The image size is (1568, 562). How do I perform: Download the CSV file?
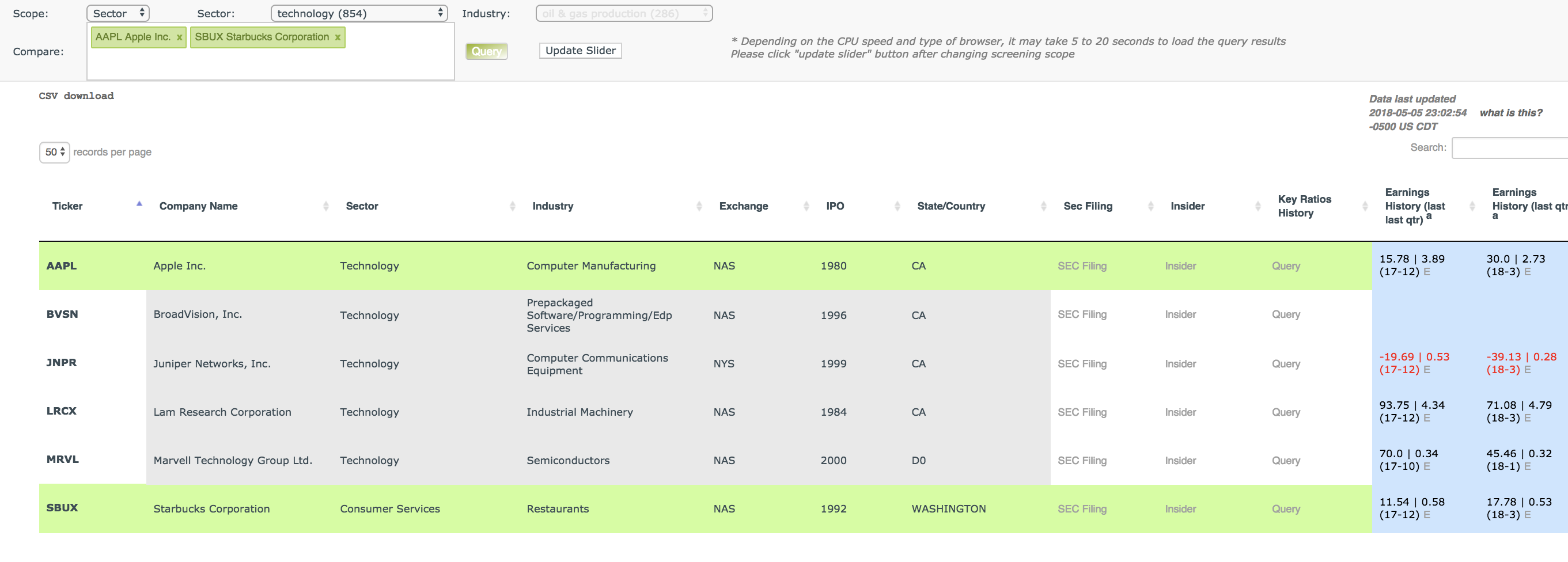[76, 96]
